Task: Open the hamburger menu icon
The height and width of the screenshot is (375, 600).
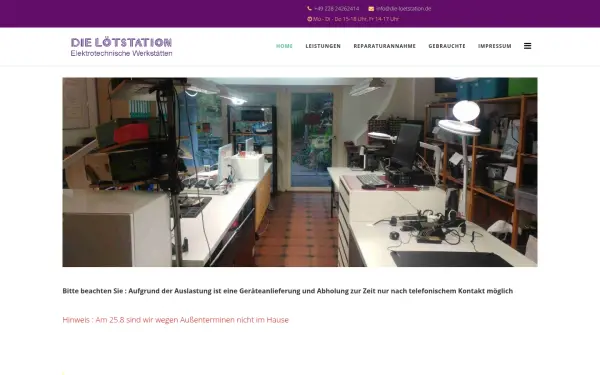Action: click(527, 46)
